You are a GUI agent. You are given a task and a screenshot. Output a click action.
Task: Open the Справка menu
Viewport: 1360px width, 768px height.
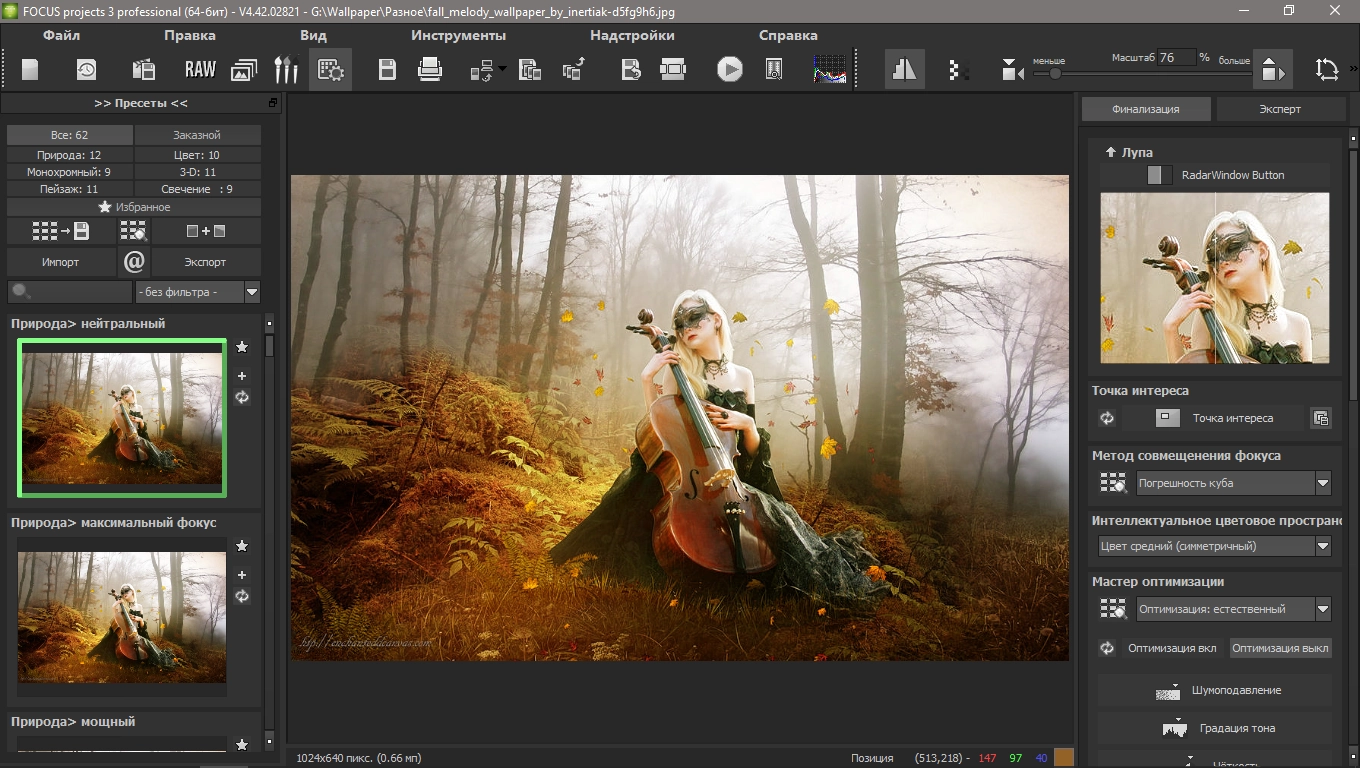[x=788, y=35]
